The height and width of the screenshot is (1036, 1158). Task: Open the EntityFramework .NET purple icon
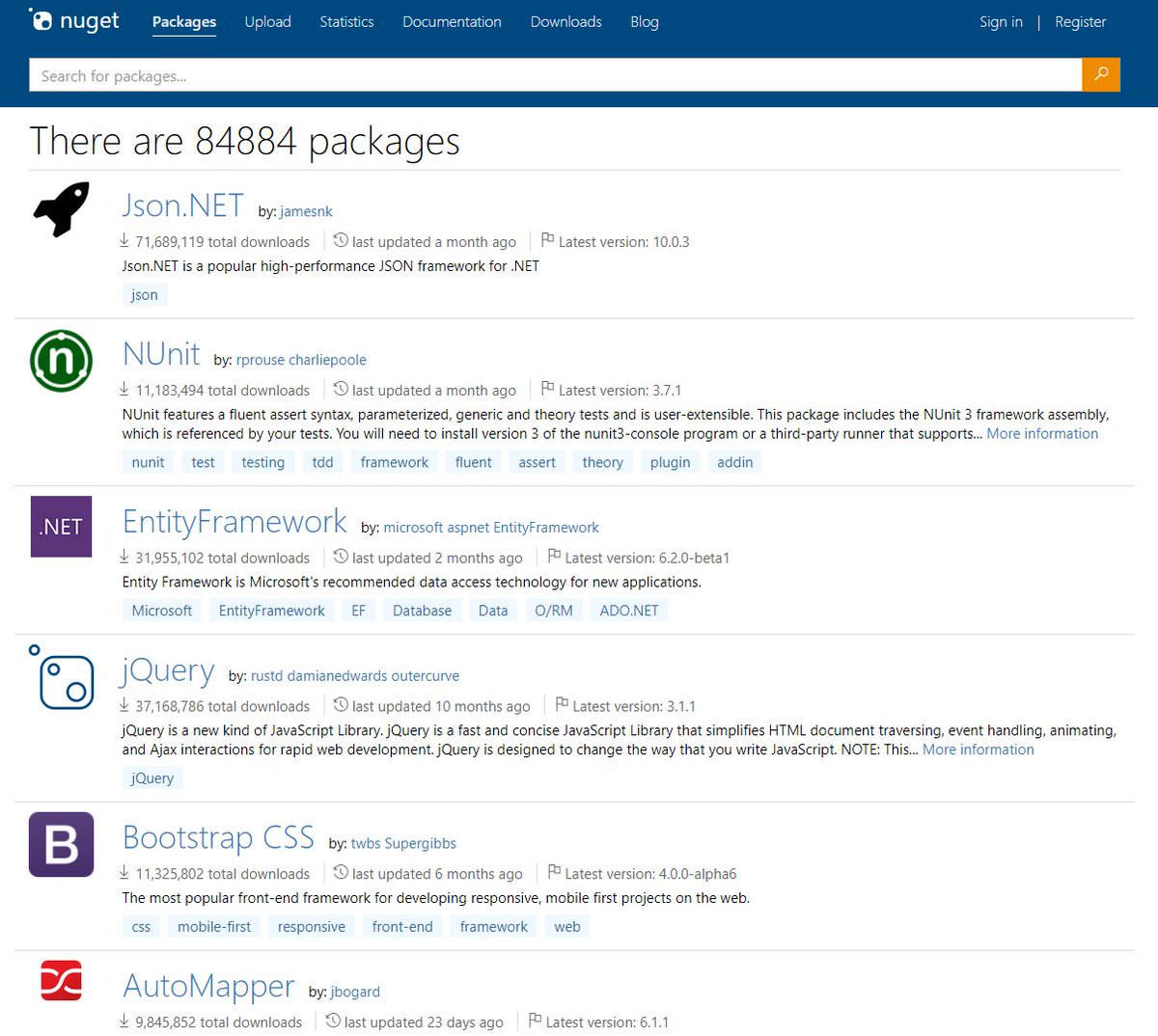pyautogui.click(x=61, y=527)
